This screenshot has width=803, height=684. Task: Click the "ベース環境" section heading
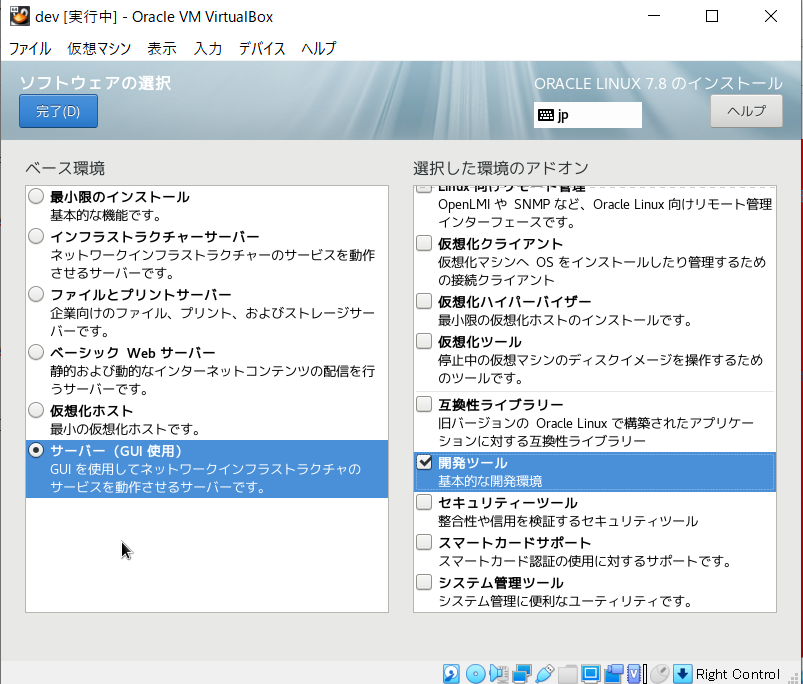[65, 168]
